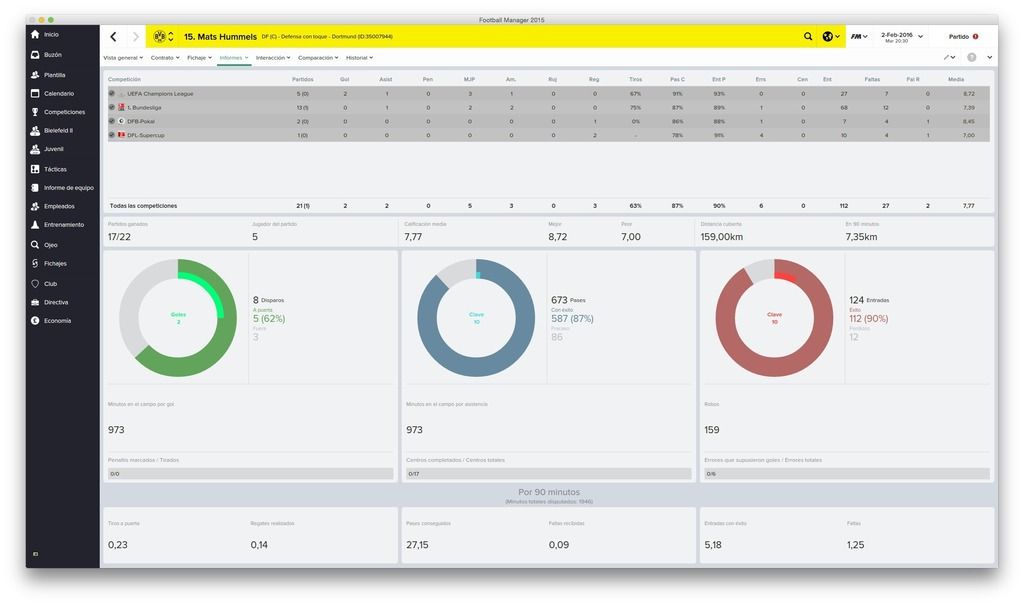Sort table by Partidos column

click(302, 79)
